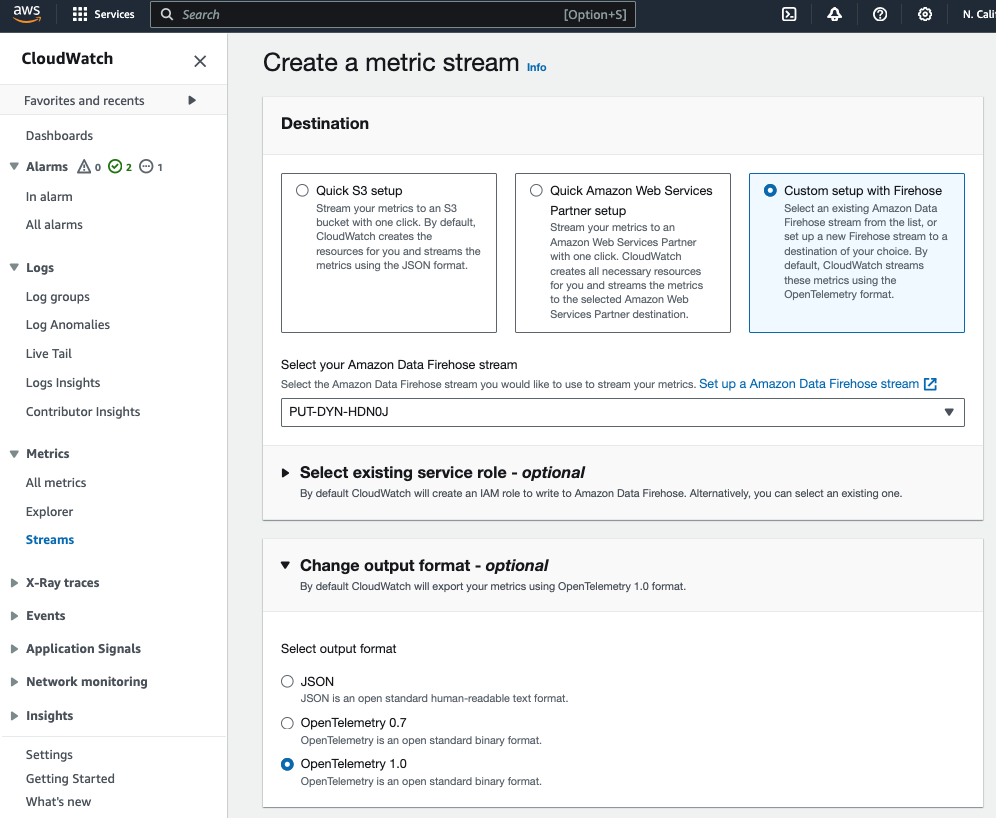Select Quick Amazon Web Services Partner setup
The image size is (996, 818).
537,191
